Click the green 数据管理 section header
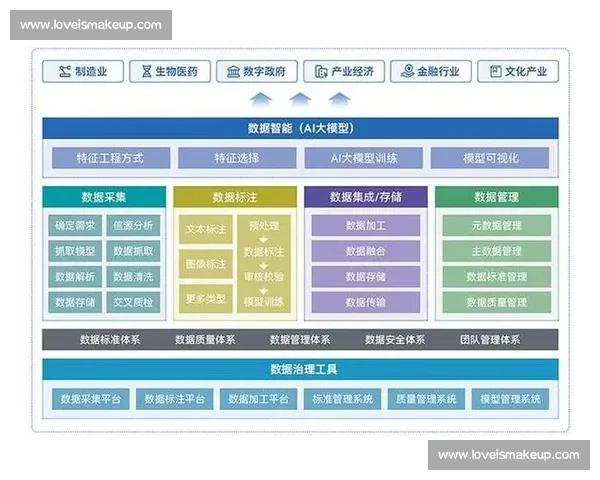The image size is (600, 480). coord(497,197)
